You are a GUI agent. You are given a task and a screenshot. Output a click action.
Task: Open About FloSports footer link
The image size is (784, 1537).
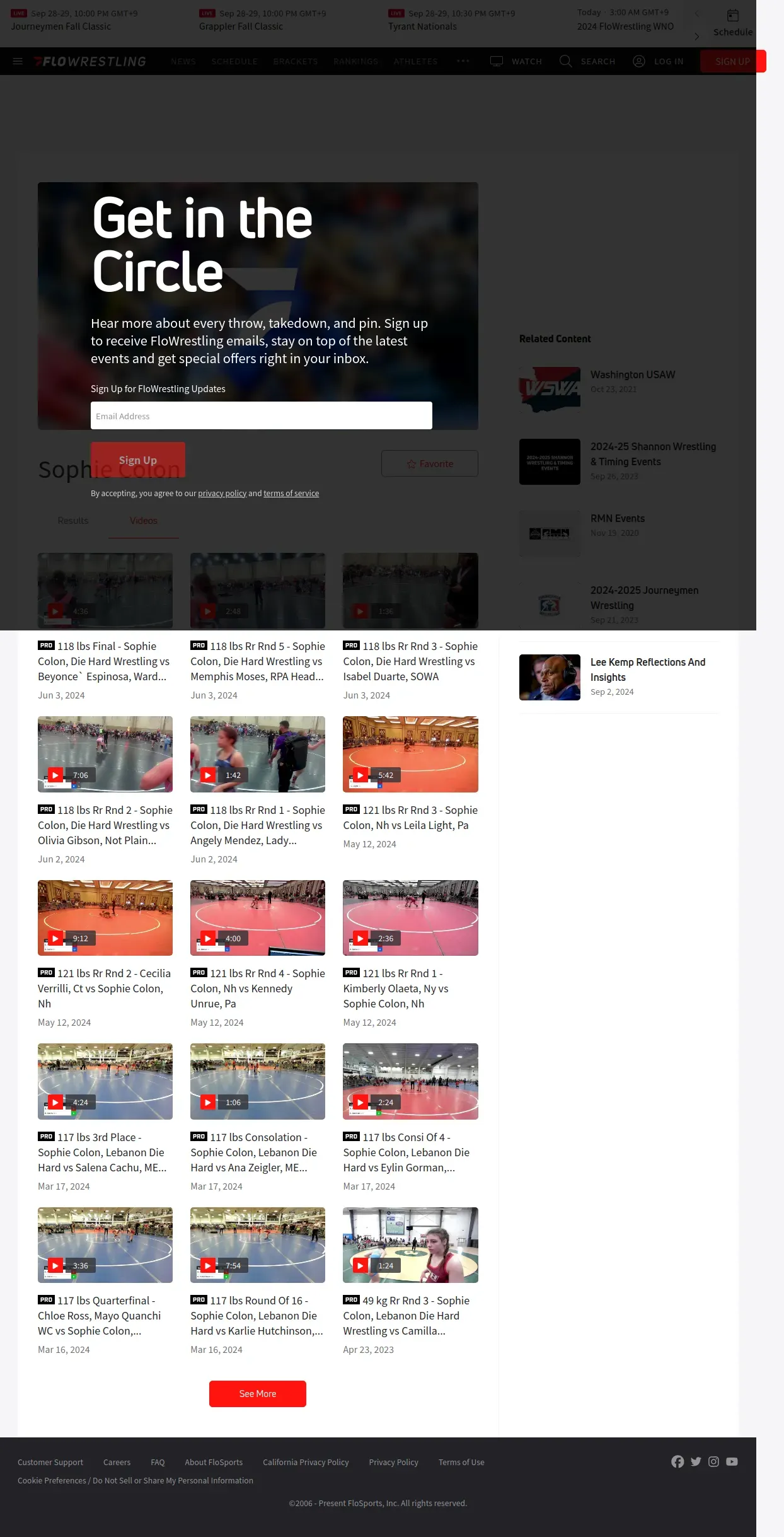pos(214,1462)
